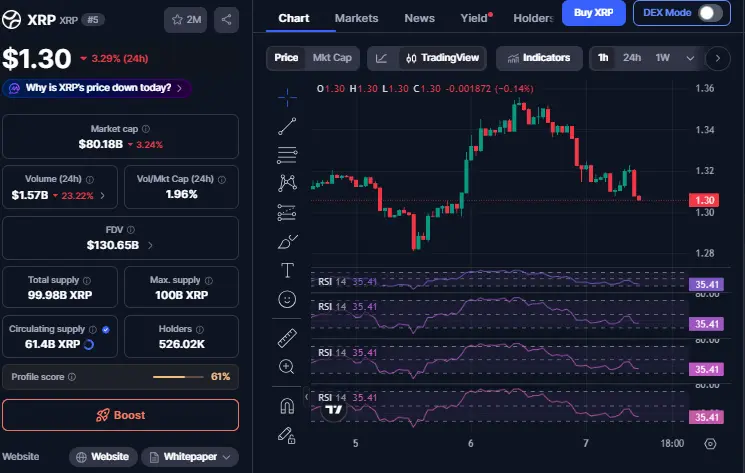Collapse the drawing toolbar arrow
Screen dimensions: 745x473
(x=306, y=397)
